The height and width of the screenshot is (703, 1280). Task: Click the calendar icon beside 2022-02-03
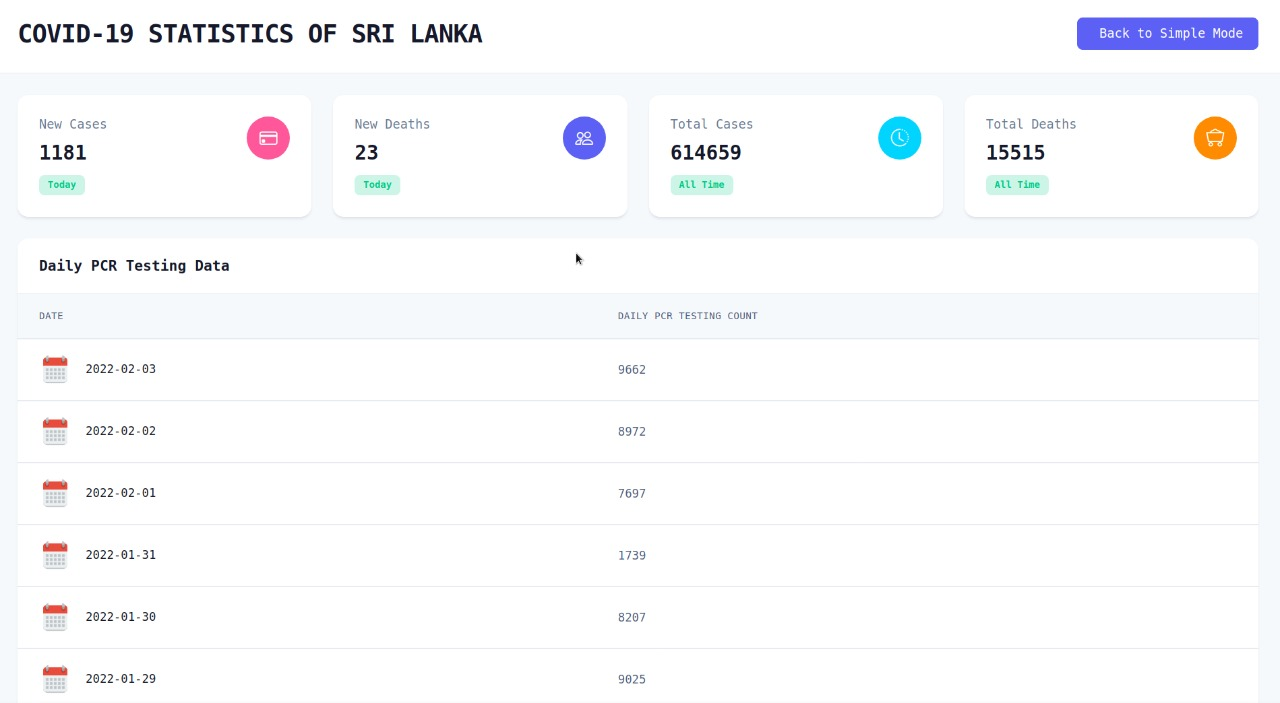[55, 370]
